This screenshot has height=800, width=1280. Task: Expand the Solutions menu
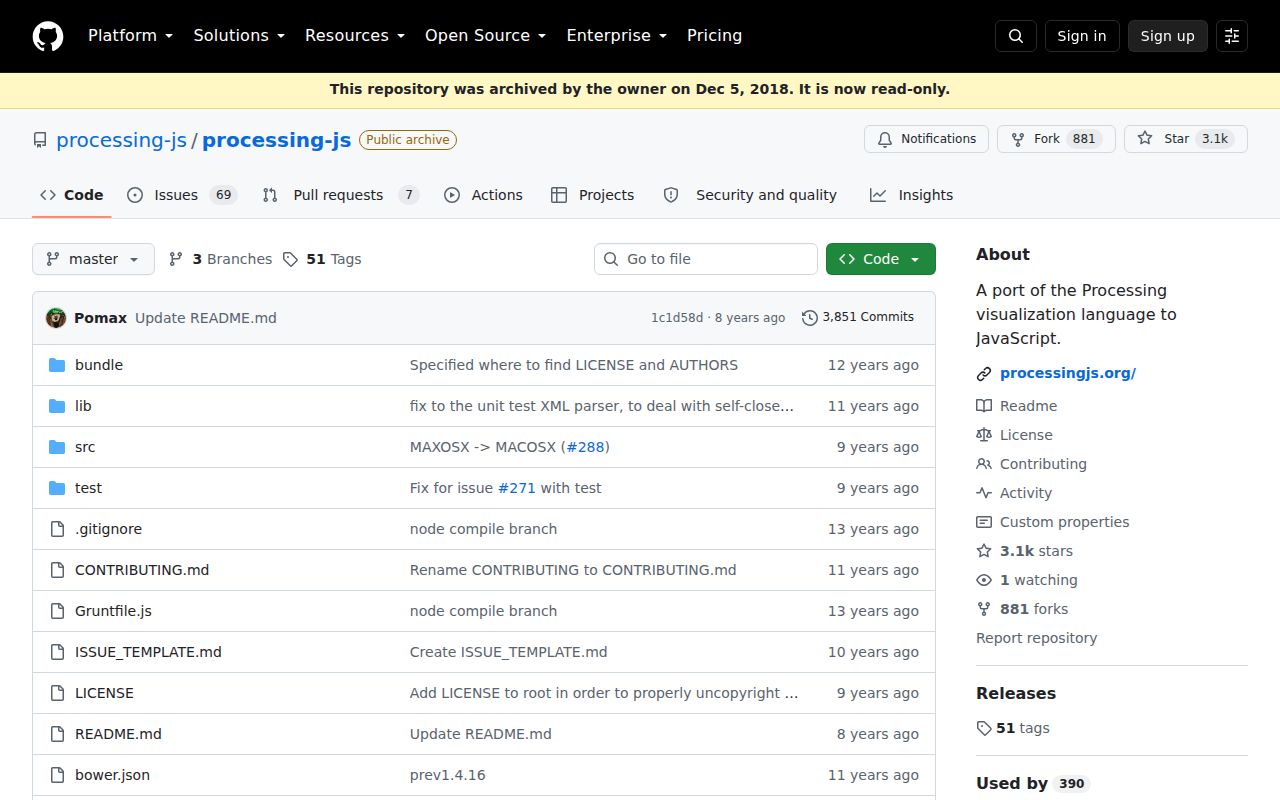click(x=239, y=35)
